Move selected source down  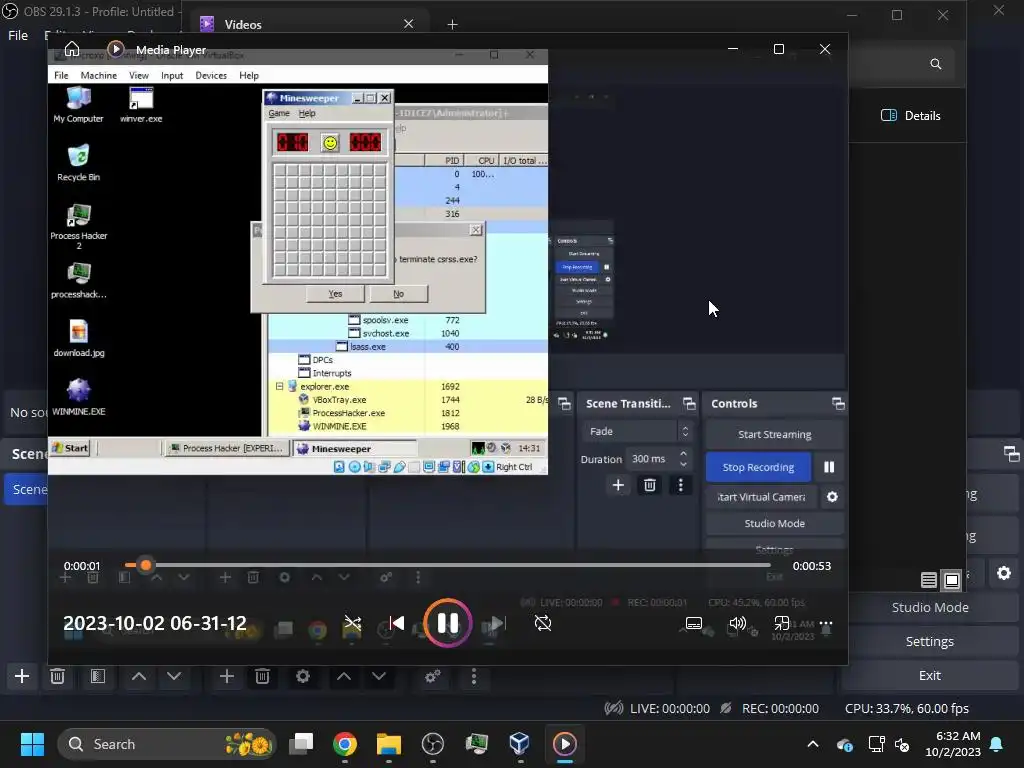pyautogui.click(x=379, y=677)
